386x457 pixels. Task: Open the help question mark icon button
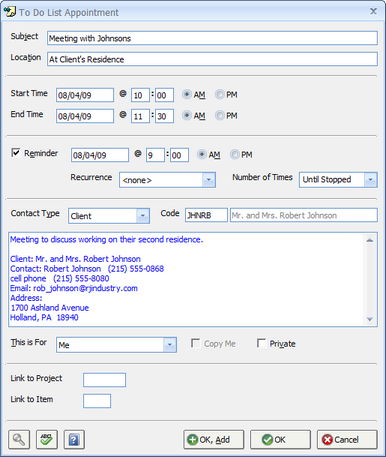coord(74,440)
